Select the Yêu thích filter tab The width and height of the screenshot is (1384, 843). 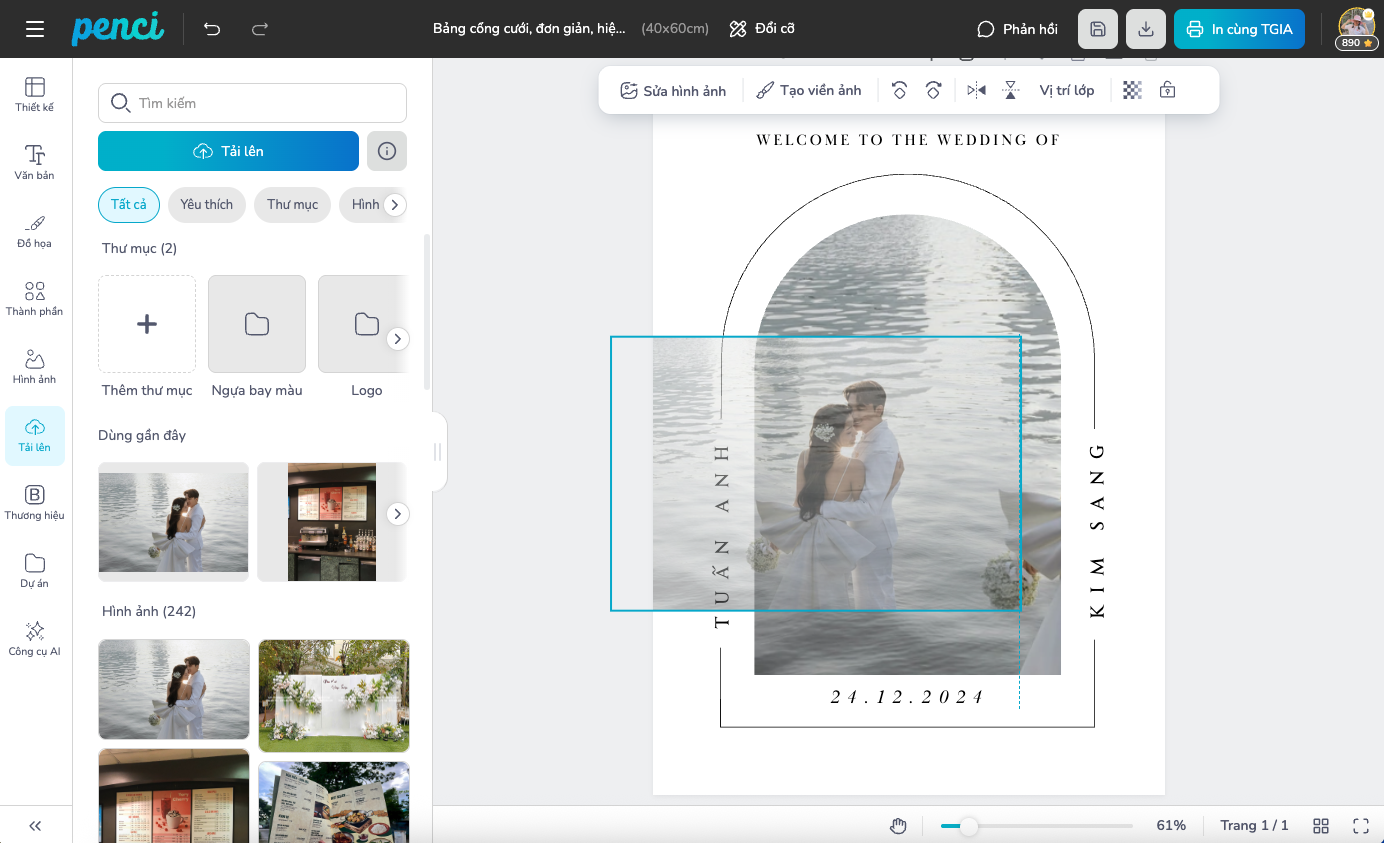pyautogui.click(x=206, y=204)
